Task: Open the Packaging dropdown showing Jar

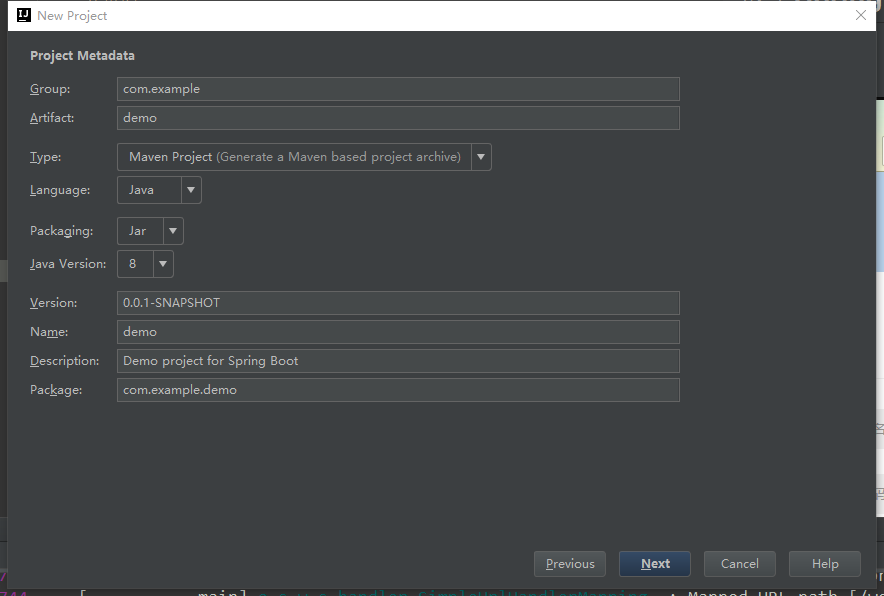Action: click(x=150, y=231)
